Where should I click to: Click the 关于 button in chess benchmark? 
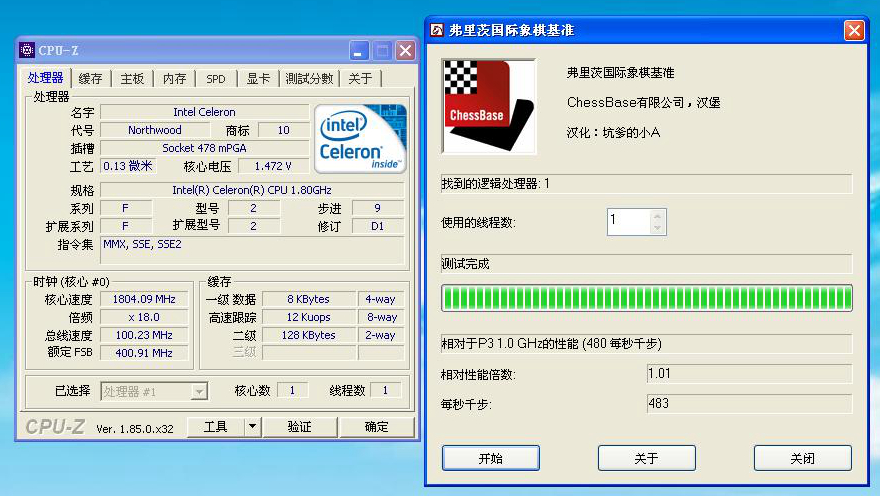[647, 458]
